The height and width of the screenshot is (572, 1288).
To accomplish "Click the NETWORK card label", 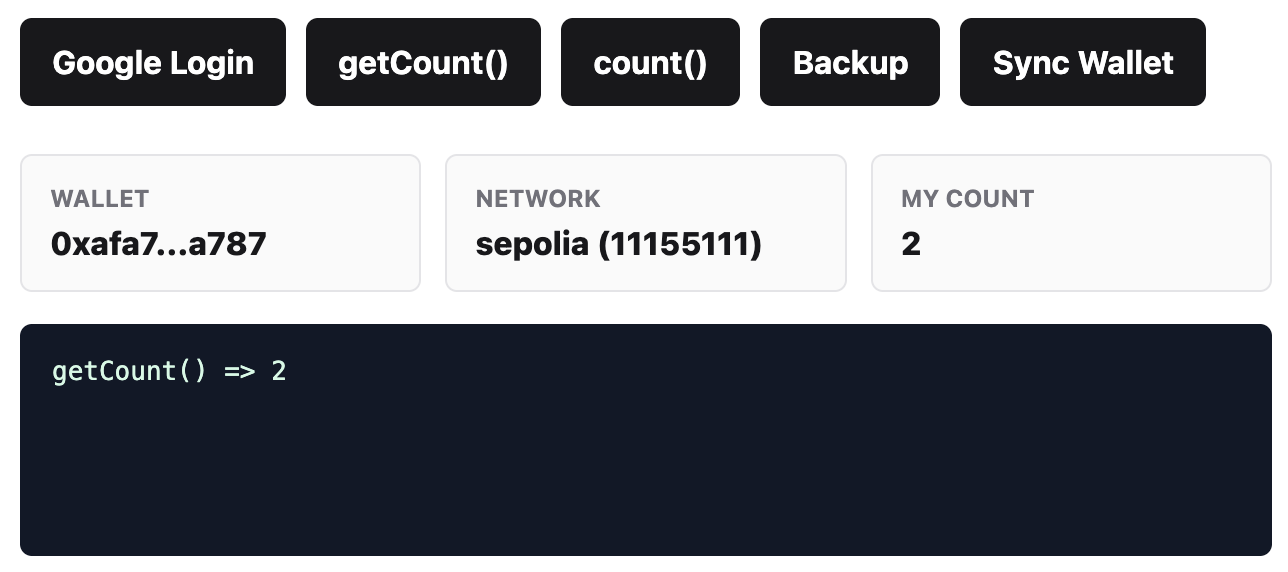I will (538, 199).
